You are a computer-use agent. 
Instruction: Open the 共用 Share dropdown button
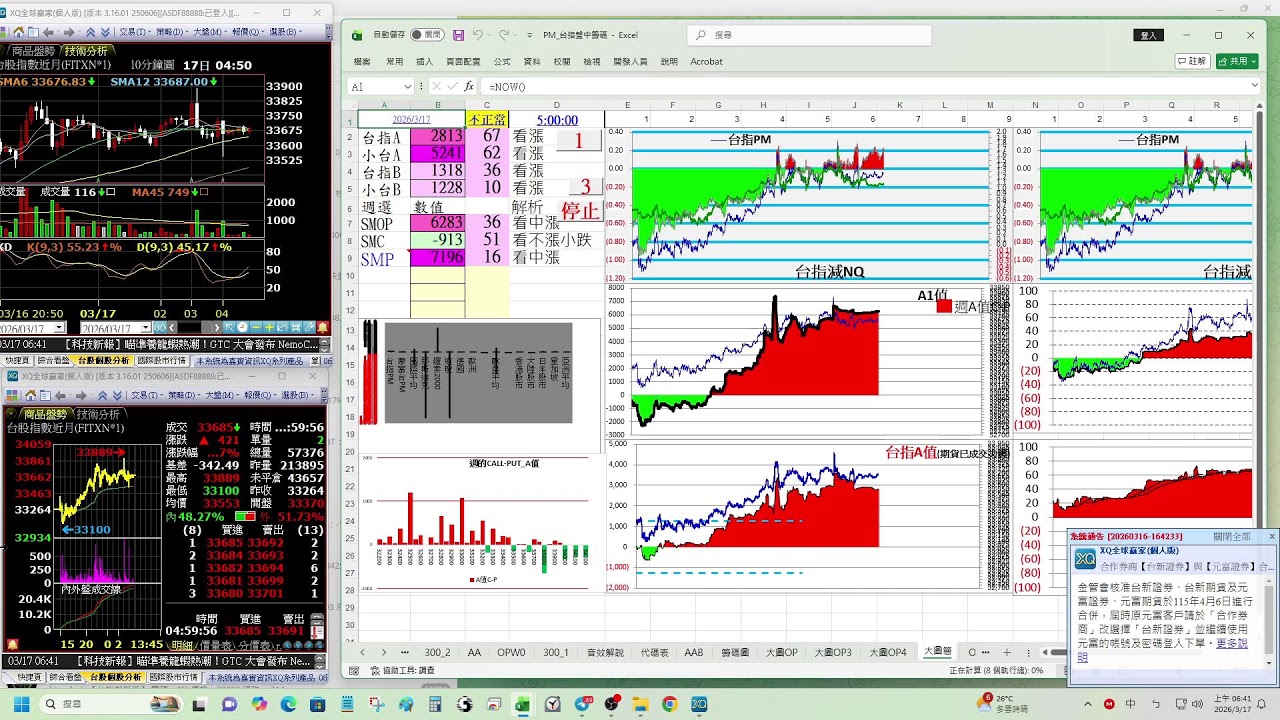[x=1237, y=61]
